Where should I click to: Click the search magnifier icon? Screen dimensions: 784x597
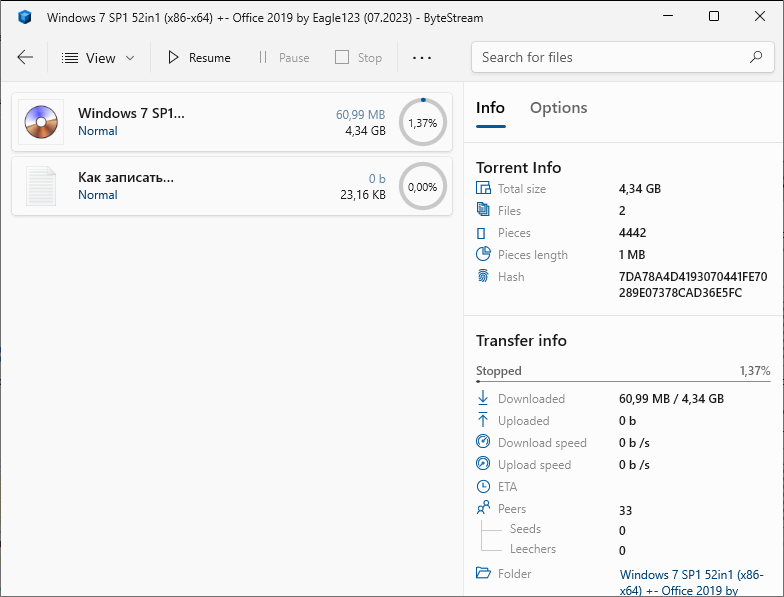tap(756, 57)
